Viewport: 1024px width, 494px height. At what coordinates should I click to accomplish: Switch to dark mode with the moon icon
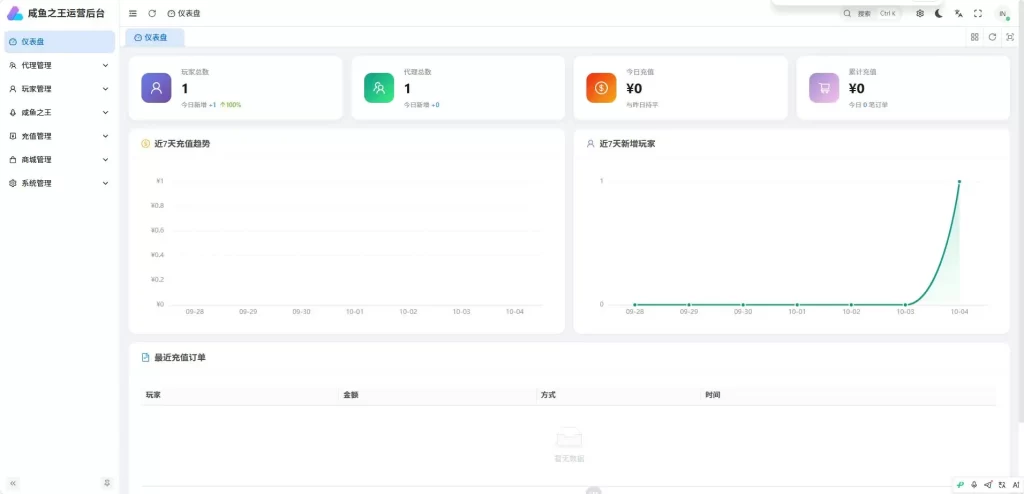click(x=938, y=13)
